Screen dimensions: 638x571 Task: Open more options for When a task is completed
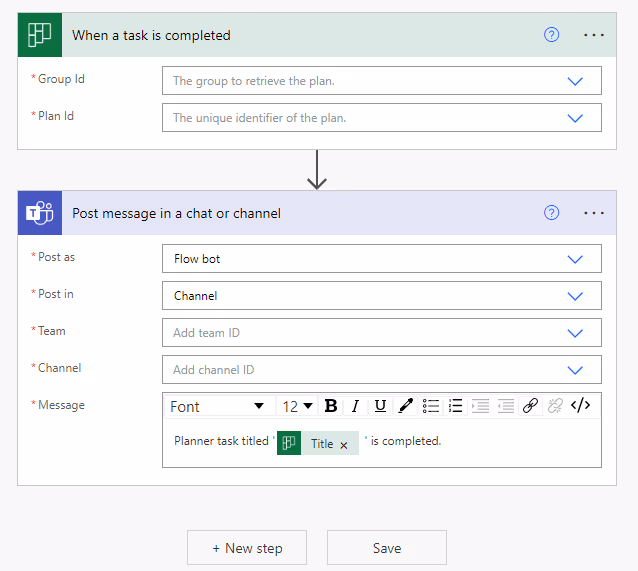[594, 35]
